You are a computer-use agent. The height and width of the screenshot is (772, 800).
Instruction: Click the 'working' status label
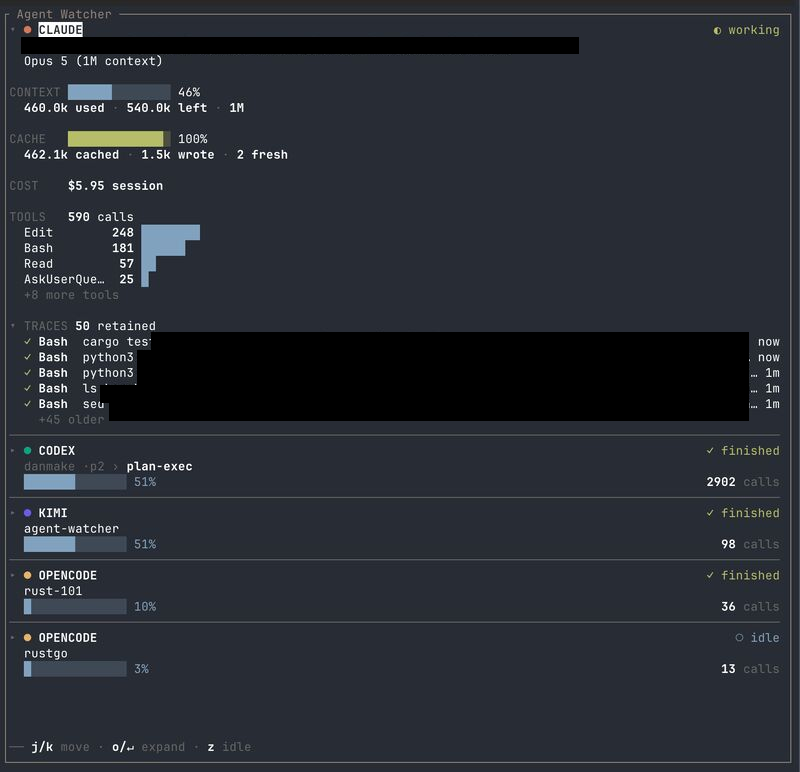pyautogui.click(x=754, y=31)
